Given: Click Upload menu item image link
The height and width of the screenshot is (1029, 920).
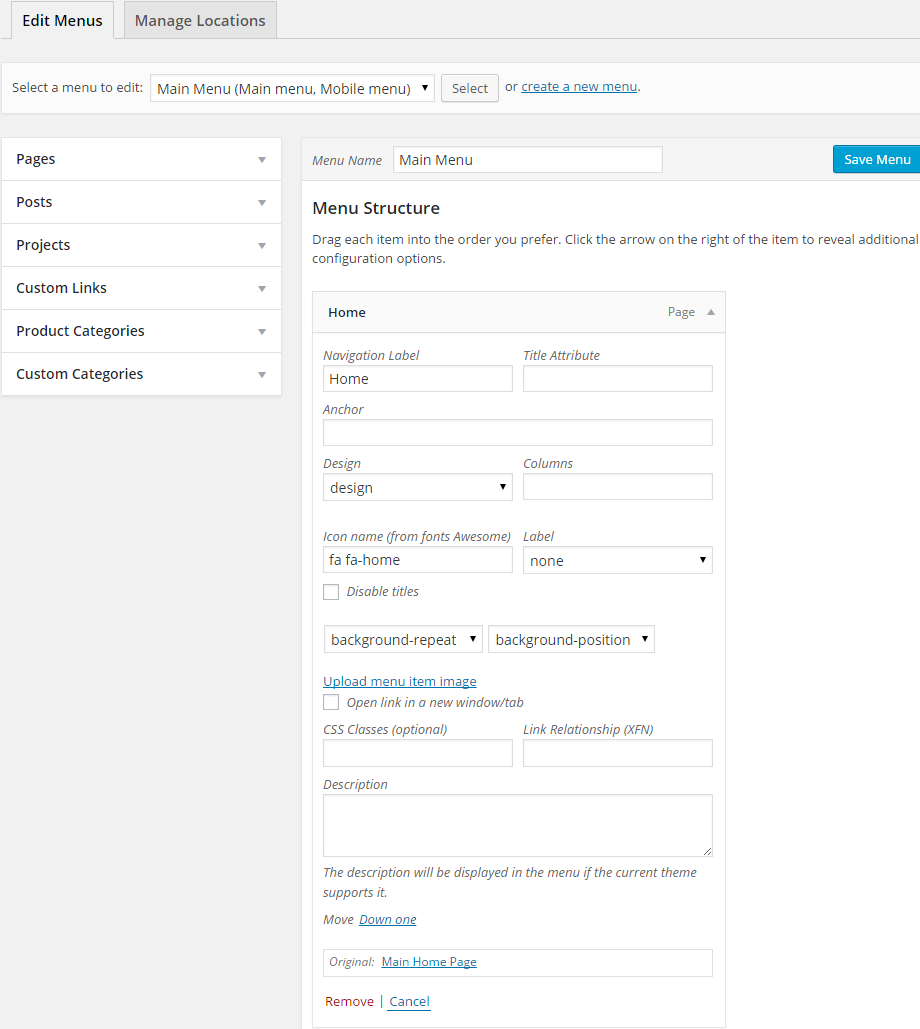Looking at the screenshot, I should pos(399,681).
